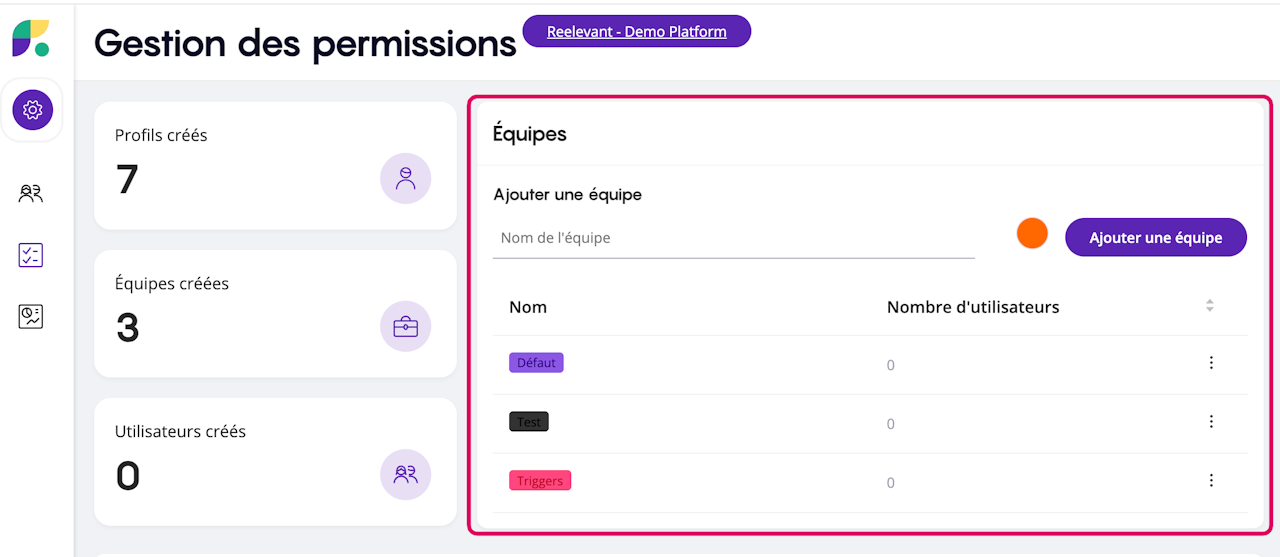
Task: Open the settings gear icon in sidebar
Action: tap(33, 109)
